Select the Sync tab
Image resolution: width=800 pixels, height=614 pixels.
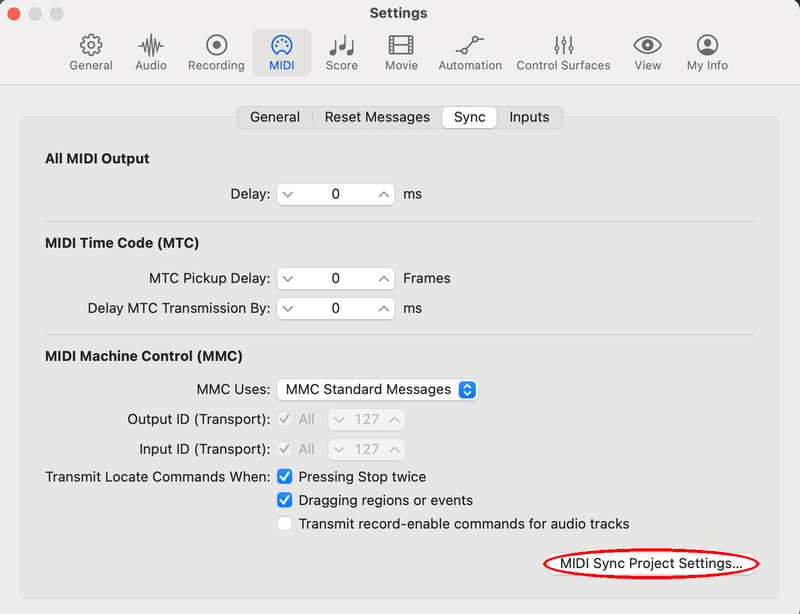tap(469, 117)
